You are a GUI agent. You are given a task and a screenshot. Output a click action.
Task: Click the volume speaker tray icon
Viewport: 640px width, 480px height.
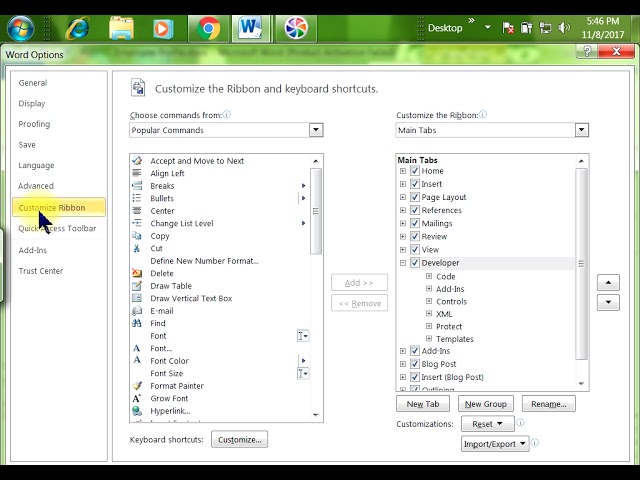564,28
